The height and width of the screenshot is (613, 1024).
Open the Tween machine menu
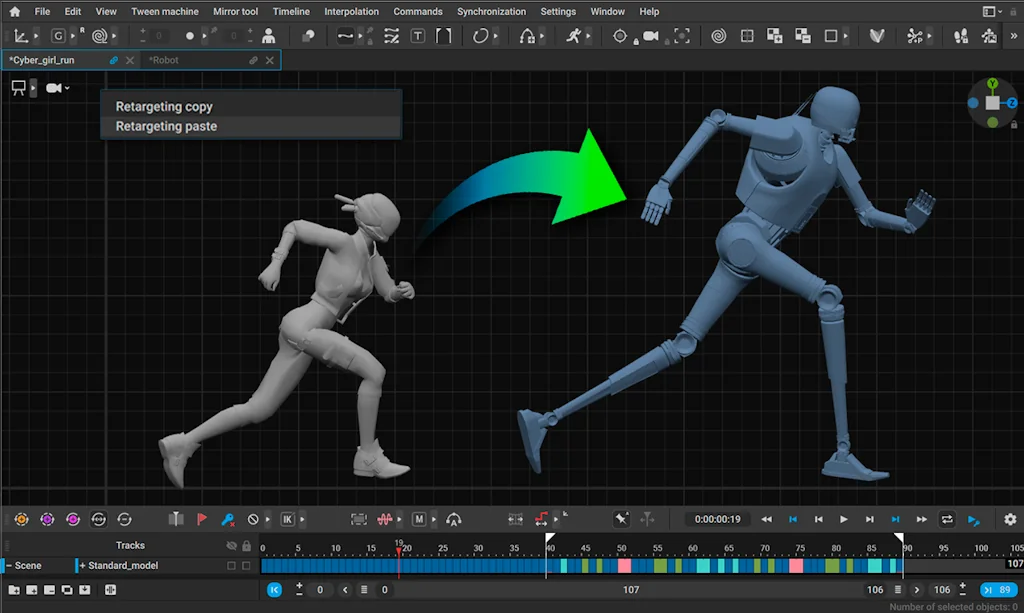165,11
